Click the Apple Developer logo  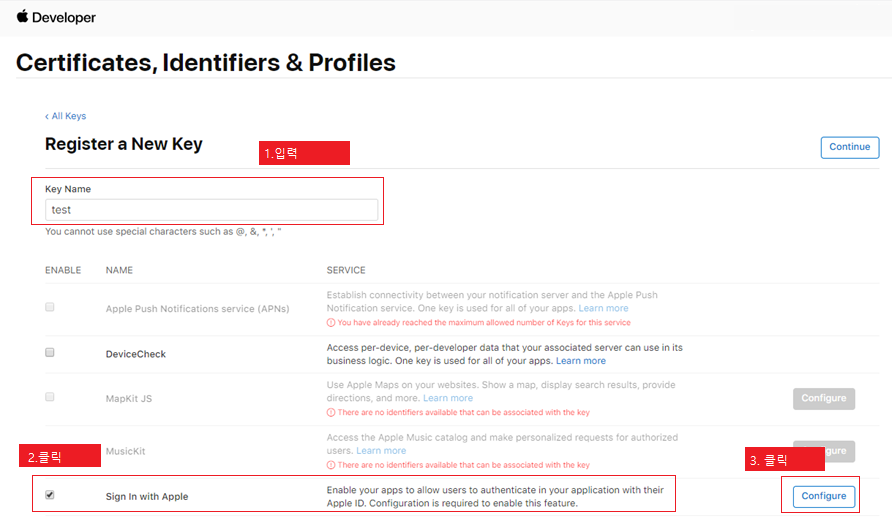click(x=56, y=17)
